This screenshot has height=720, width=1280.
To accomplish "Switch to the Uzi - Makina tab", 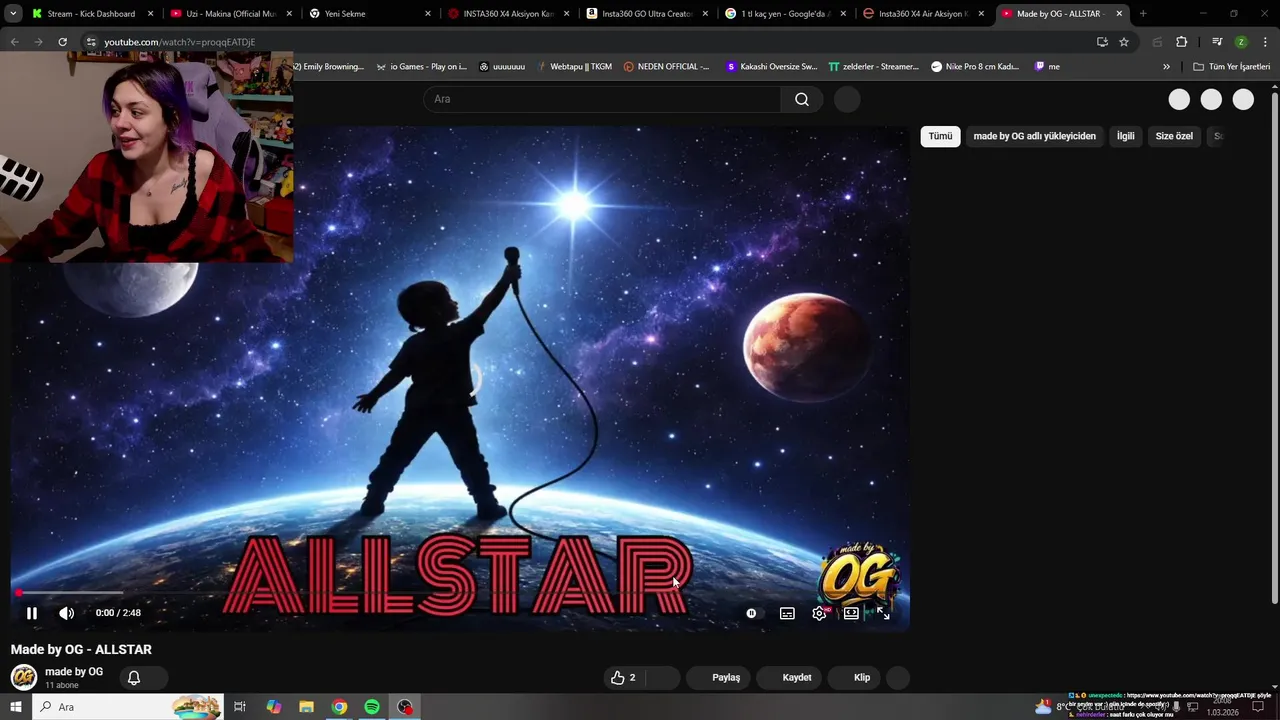I will pos(230,14).
